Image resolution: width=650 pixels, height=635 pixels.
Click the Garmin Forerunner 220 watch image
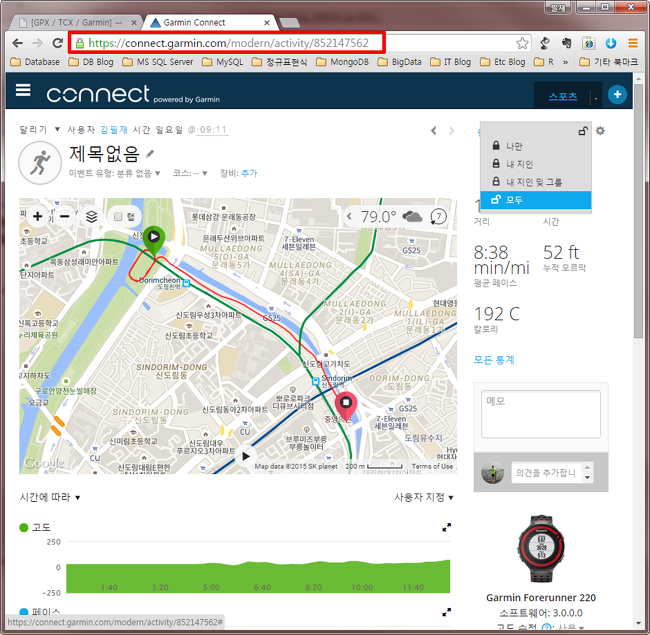[541, 549]
